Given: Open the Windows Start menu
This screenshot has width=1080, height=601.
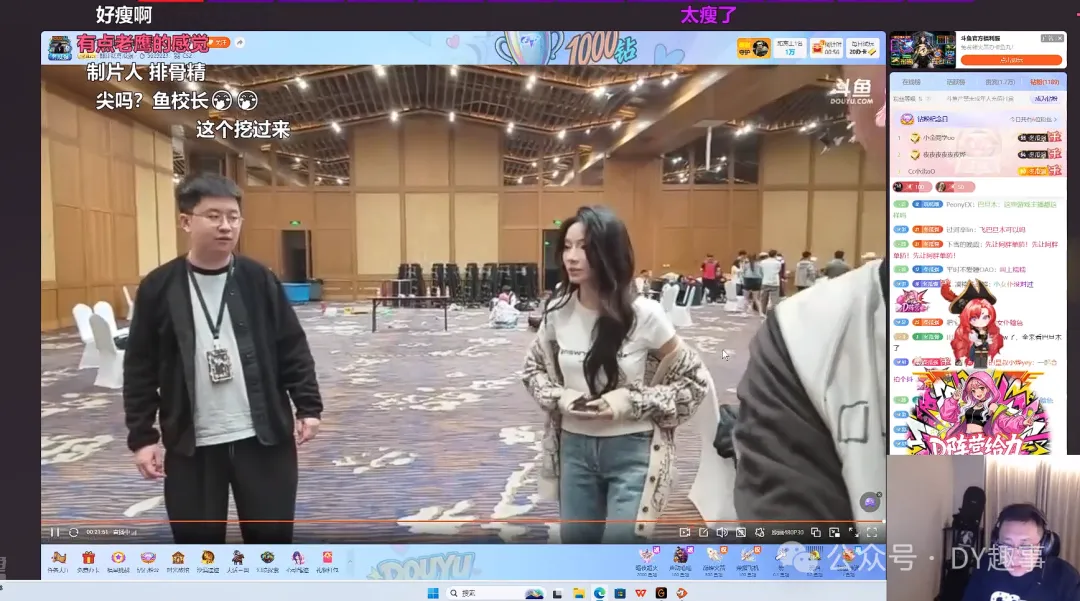Looking at the screenshot, I should coord(433,593).
